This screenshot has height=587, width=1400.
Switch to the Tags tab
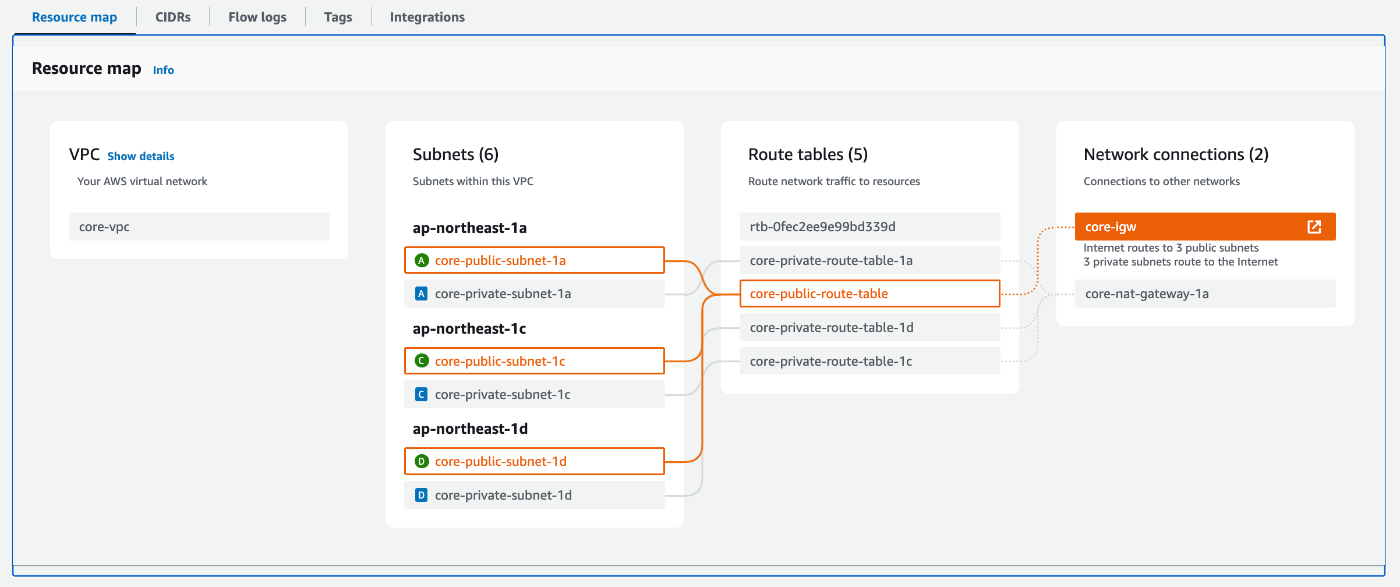(x=338, y=17)
